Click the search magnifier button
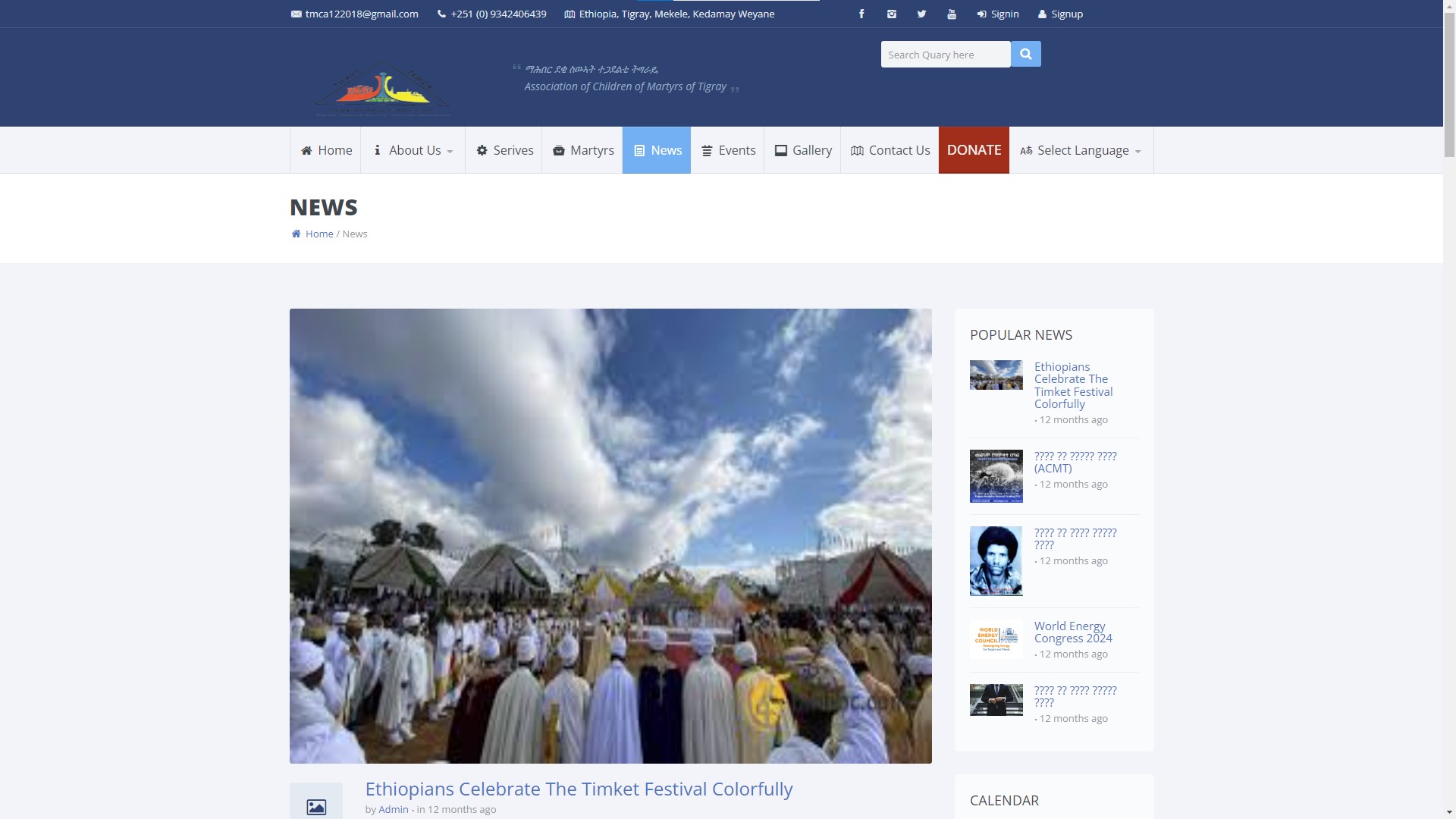 pos(1025,54)
